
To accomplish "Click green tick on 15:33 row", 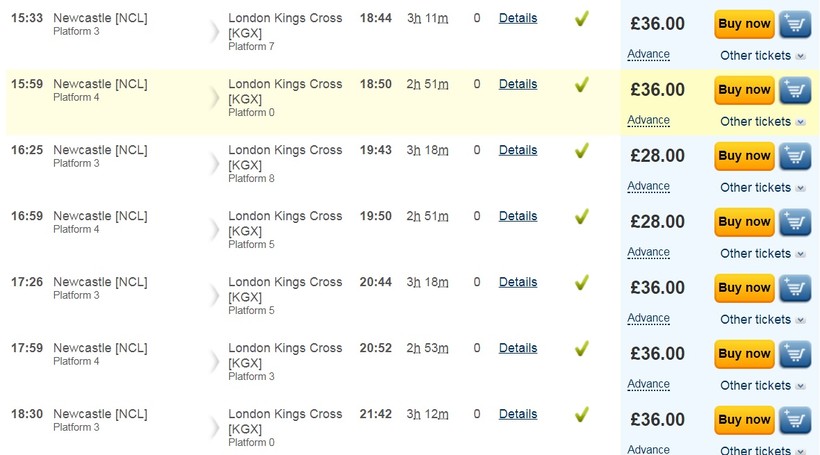I will pos(581,18).
